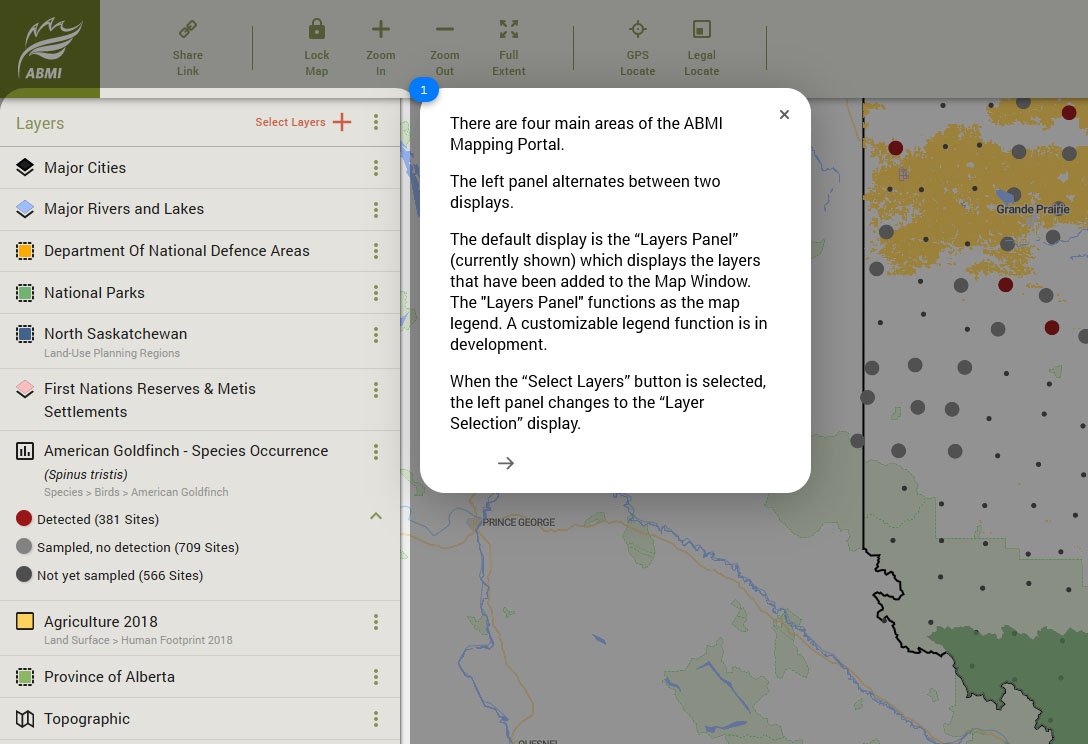This screenshot has height=744, width=1088.
Task: Go to the next tutorial step
Action: tap(506, 463)
